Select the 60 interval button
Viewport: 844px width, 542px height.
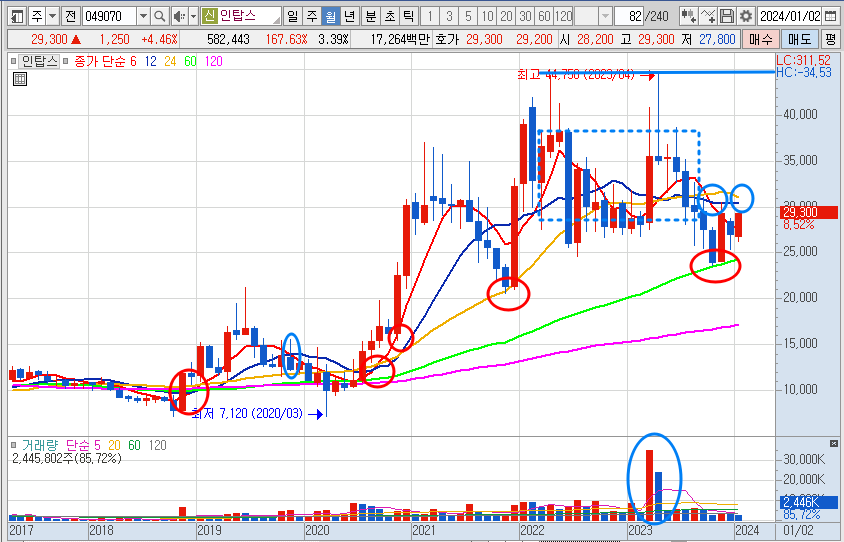coord(544,16)
